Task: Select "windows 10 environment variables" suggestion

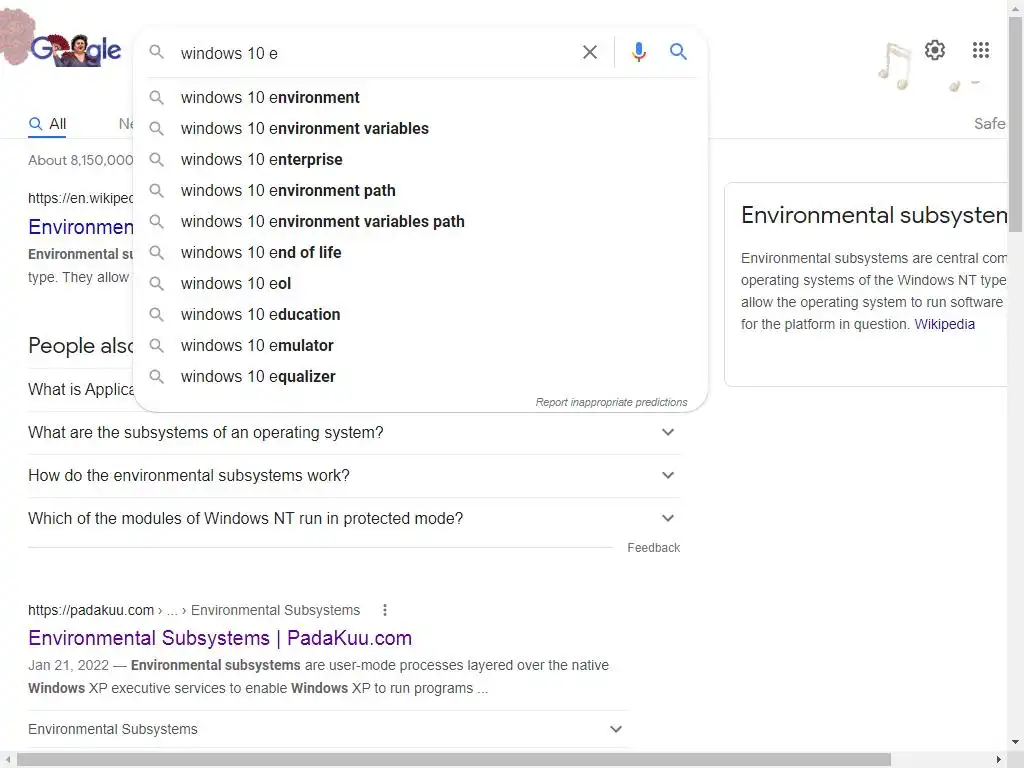Action: (304, 128)
